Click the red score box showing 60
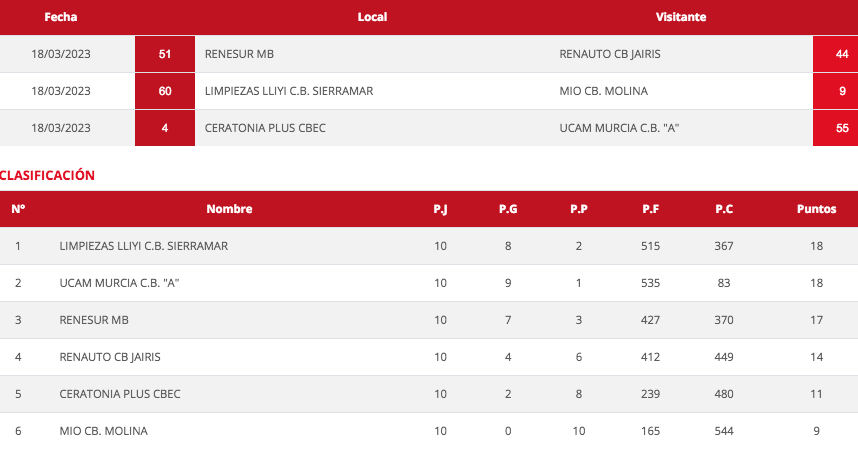 tap(165, 91)
